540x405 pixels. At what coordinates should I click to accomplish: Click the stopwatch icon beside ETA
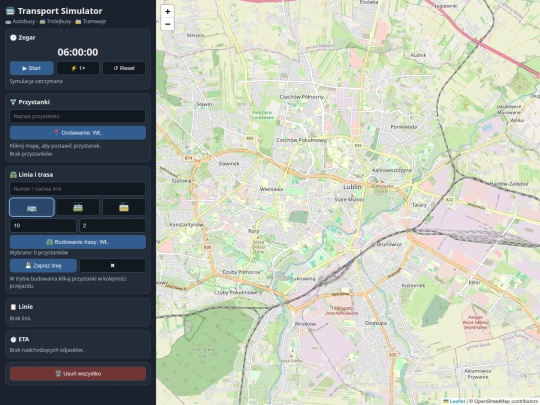pyautogui.click(x=13, y=339)
